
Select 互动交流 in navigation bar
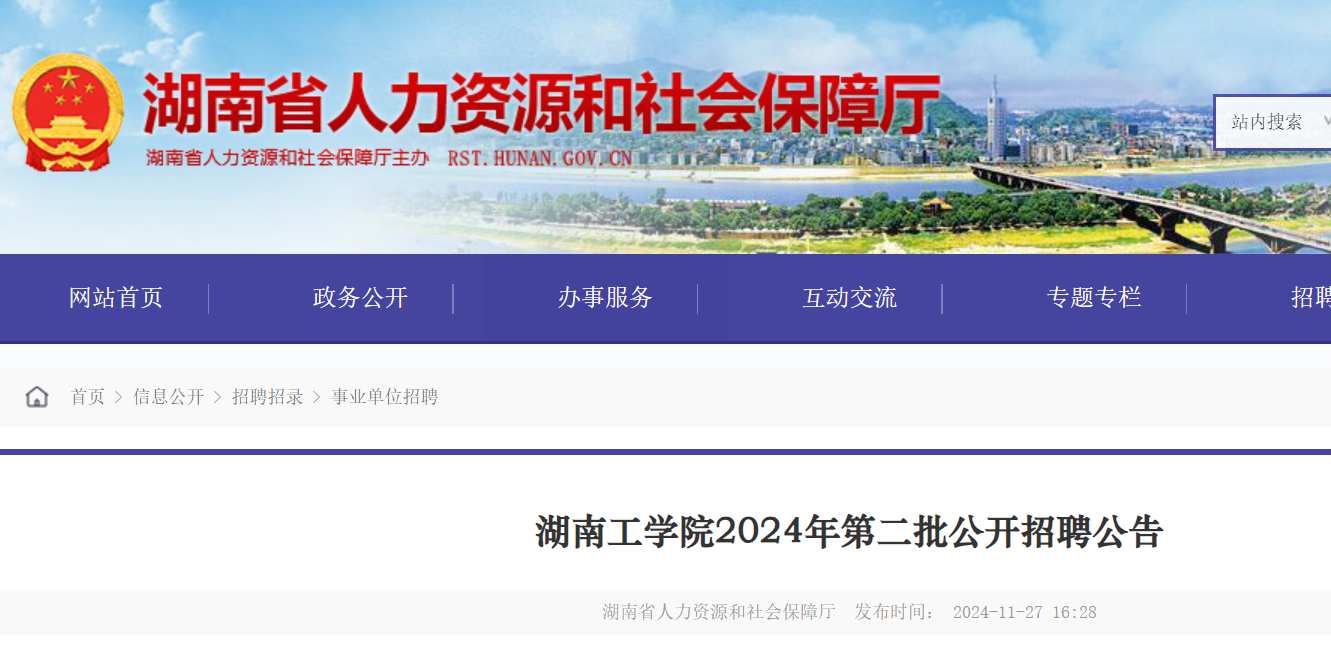coord(850,298)
